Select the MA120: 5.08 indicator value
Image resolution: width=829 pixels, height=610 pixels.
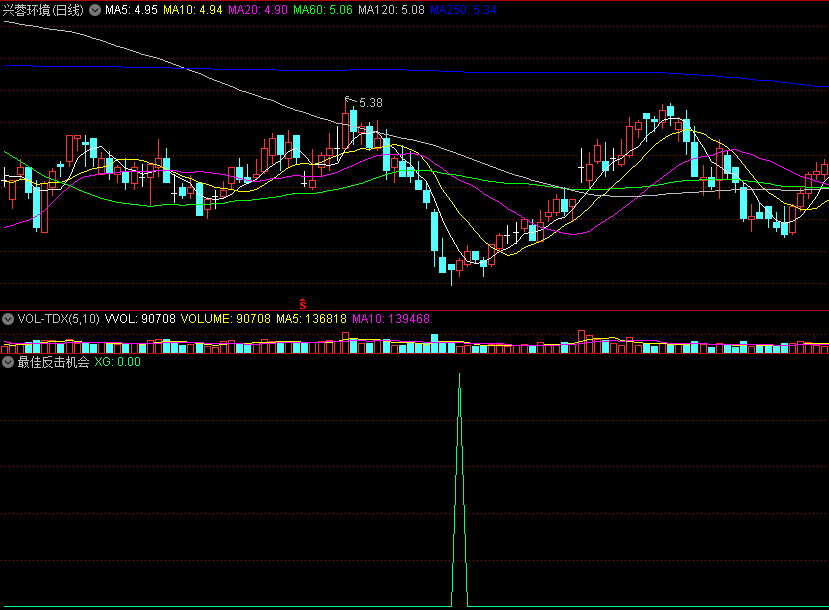tap(391, 10)
